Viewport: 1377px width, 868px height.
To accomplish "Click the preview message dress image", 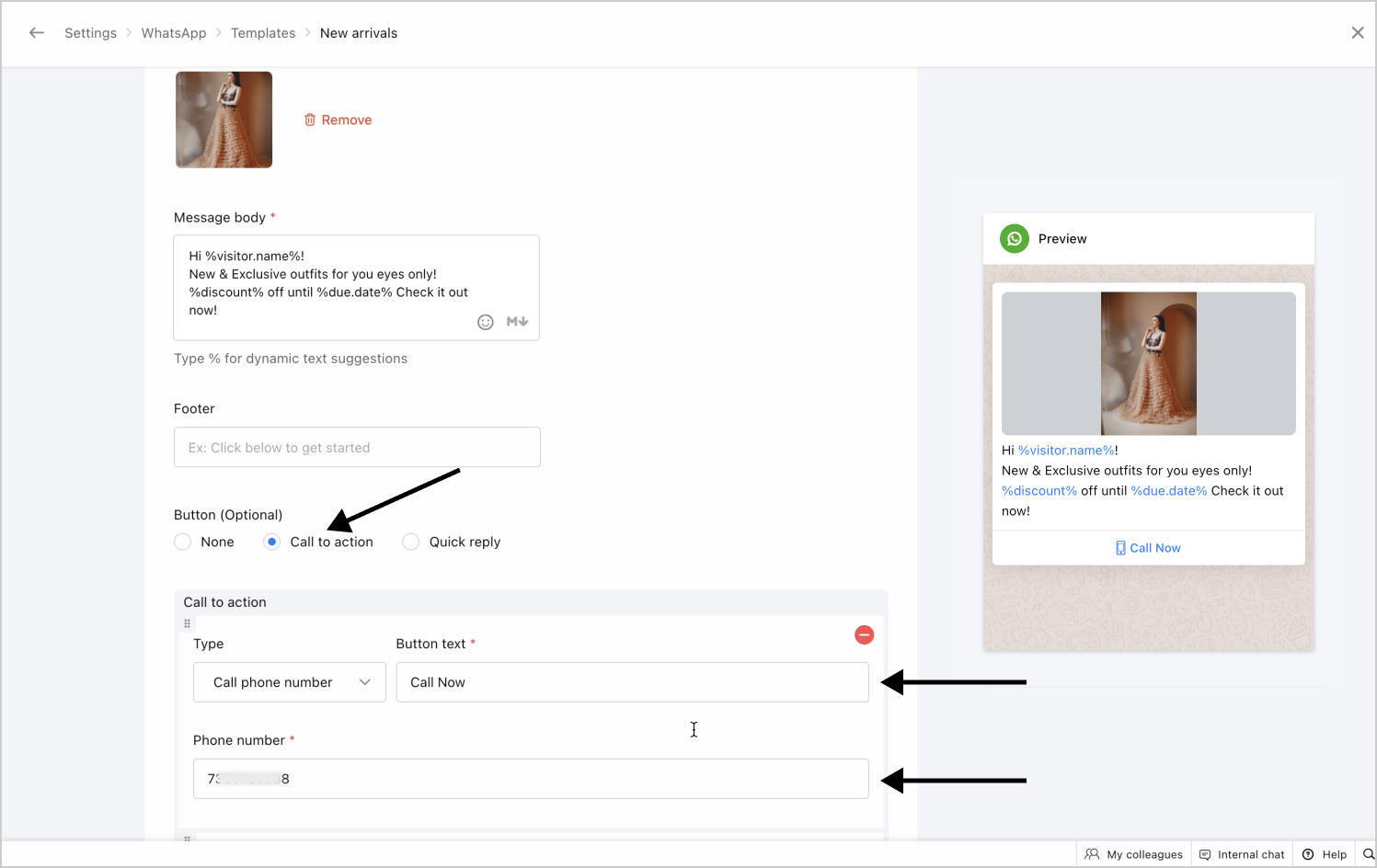I will (x=1149, y=364).
